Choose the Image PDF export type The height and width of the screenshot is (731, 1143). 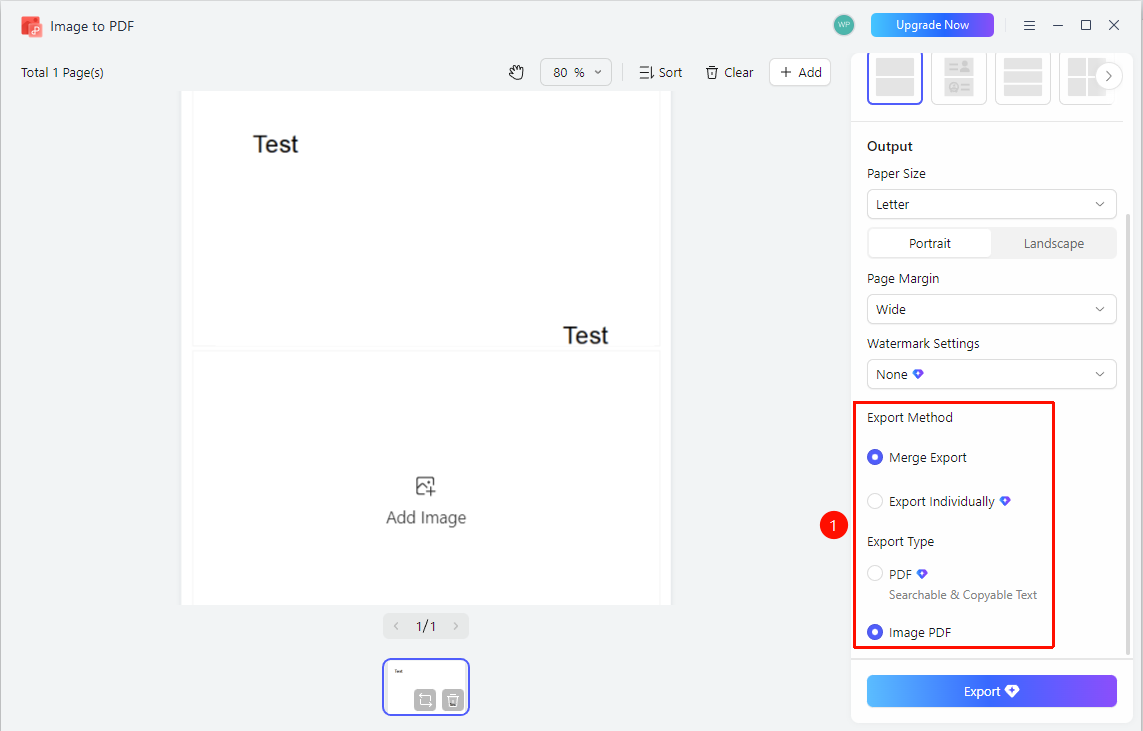(875, 632)
